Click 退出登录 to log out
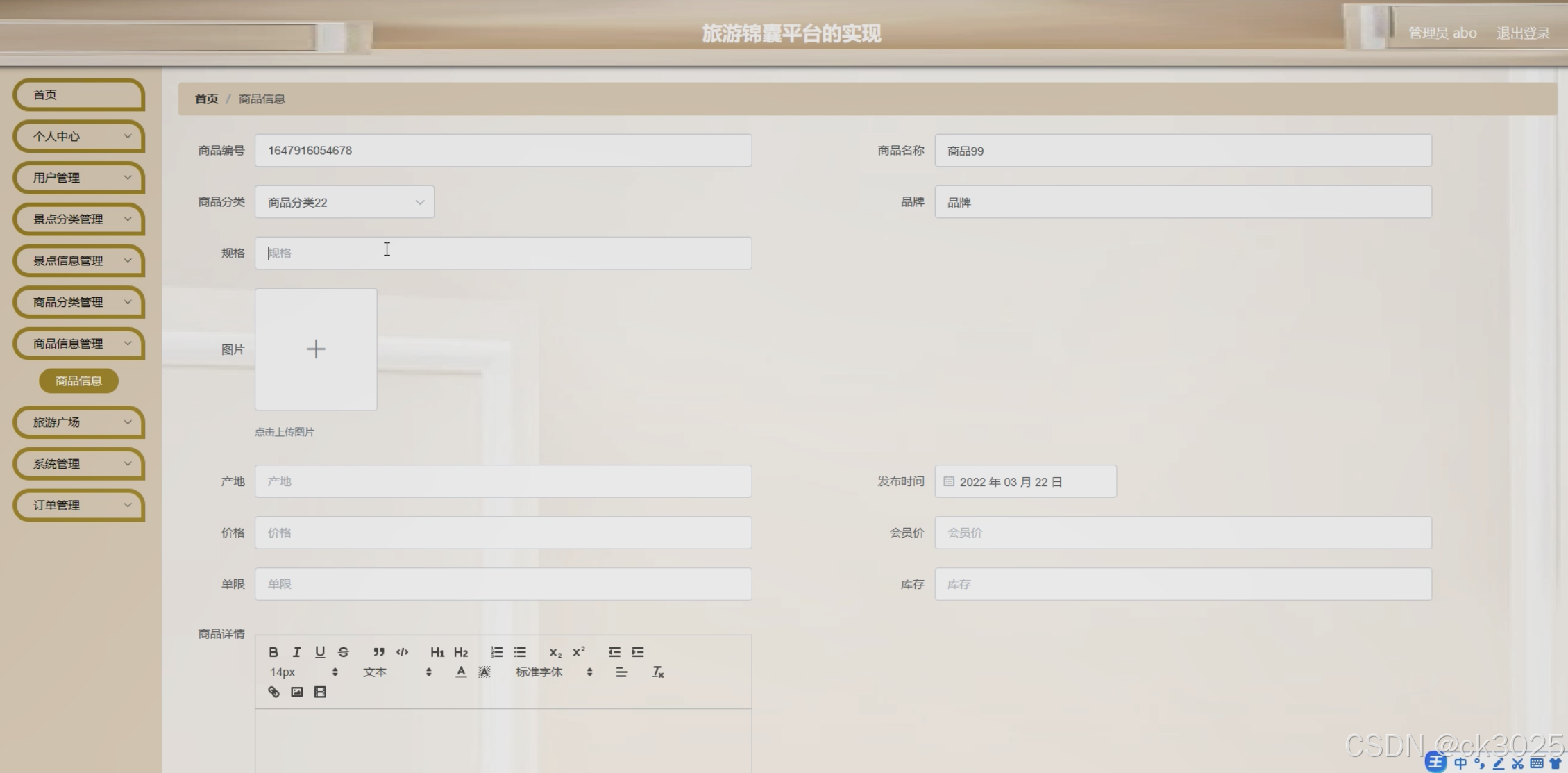The image size is (1568, 773). coord(1523,33)
